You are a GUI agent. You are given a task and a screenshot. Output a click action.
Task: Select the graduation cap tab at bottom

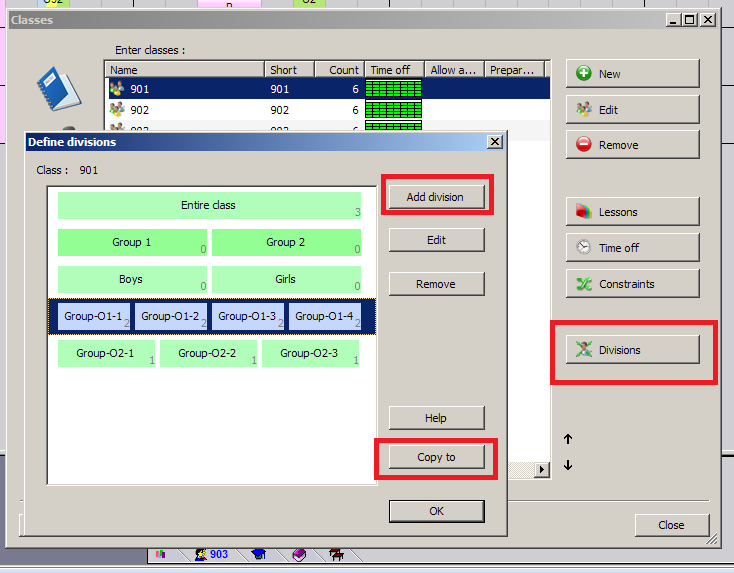tap(259, 554)
